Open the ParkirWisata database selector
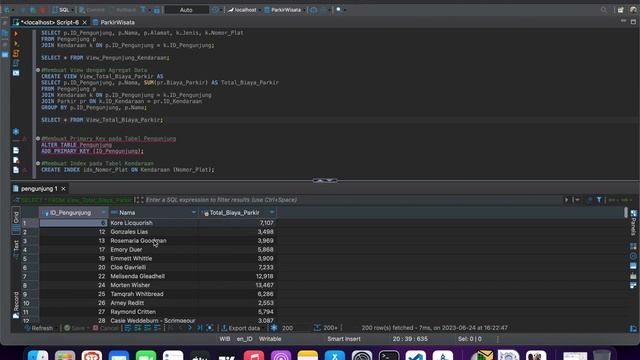Viewport: 640px width, 360px height. click(x=283, y=10)
